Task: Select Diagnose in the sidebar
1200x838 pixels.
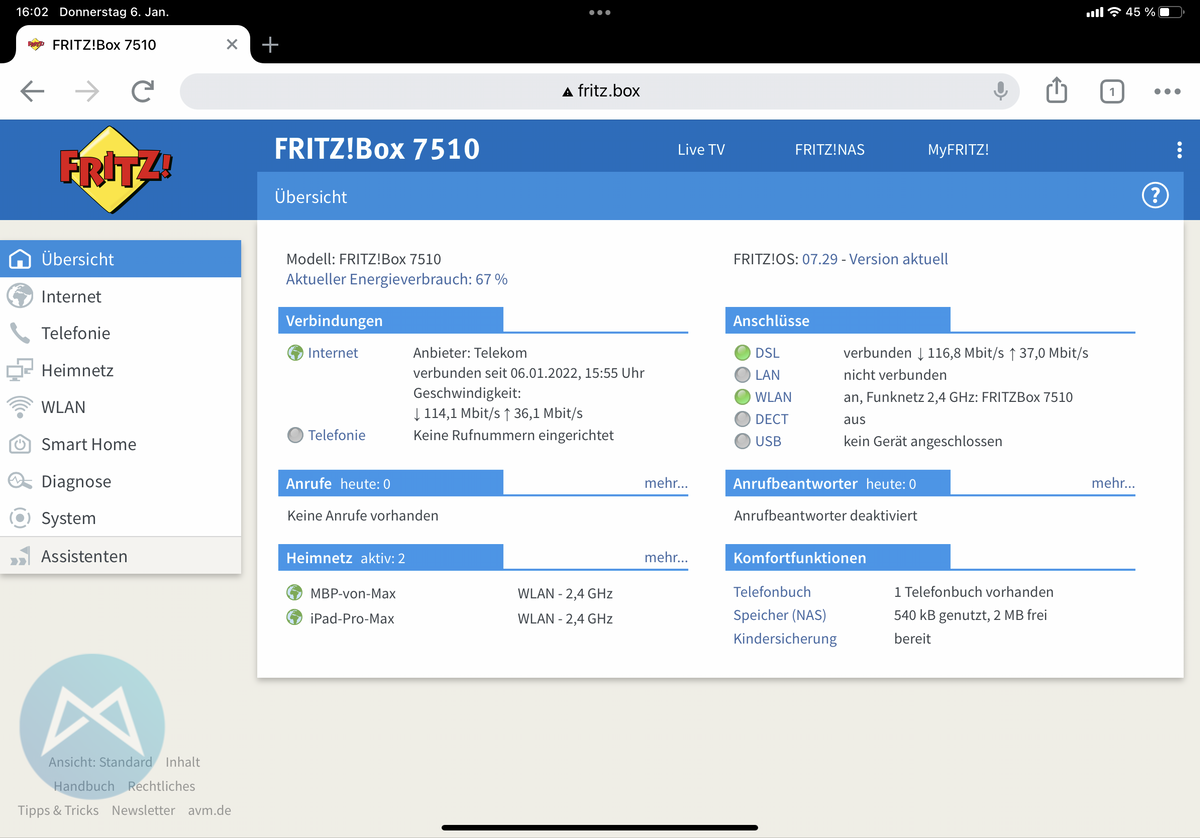Action: click(76, 481)
